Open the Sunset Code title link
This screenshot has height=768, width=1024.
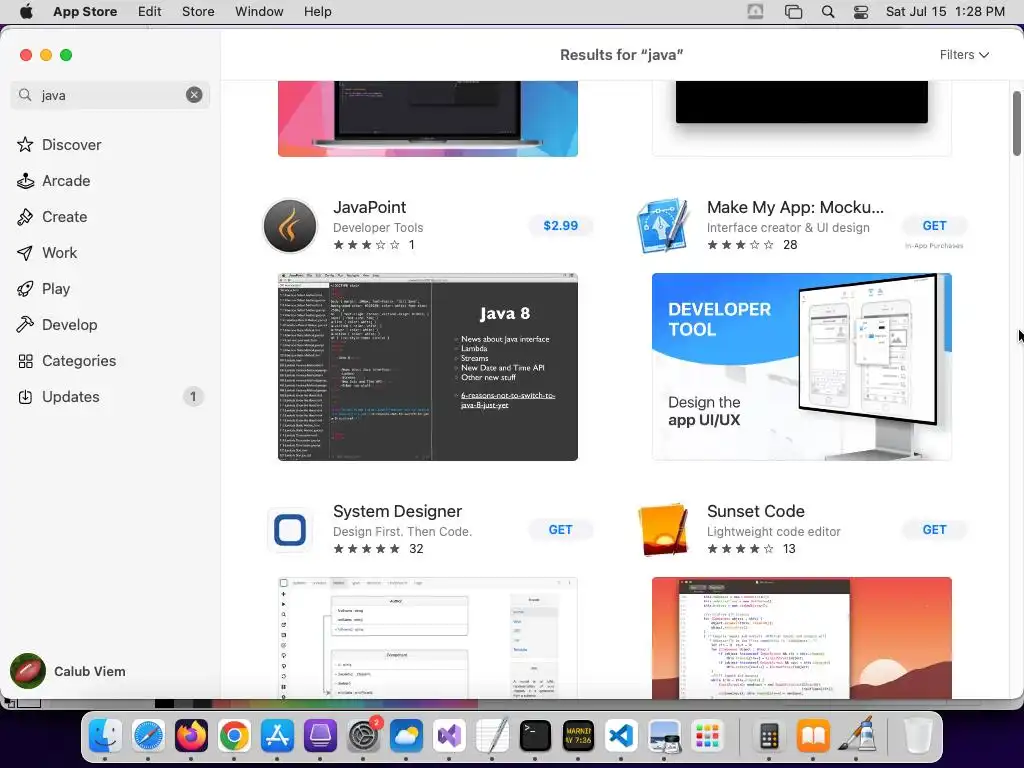(x=756, y=511)
